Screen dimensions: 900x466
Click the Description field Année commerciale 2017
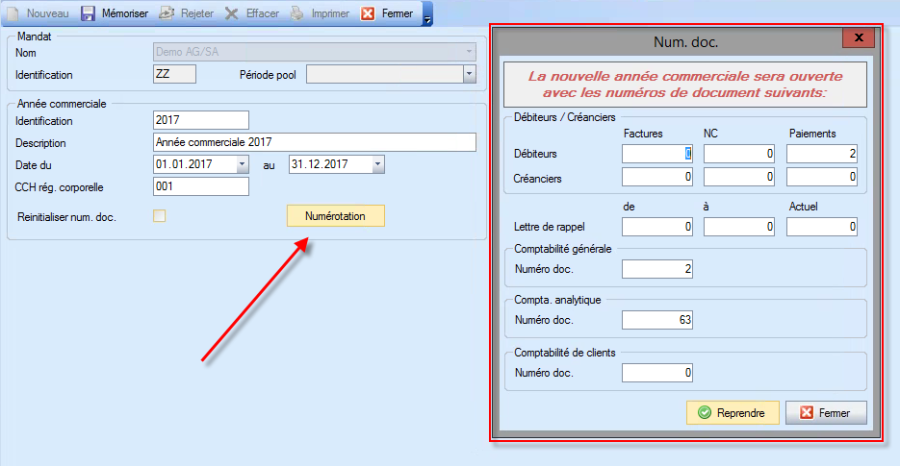(x=315, y=142)
